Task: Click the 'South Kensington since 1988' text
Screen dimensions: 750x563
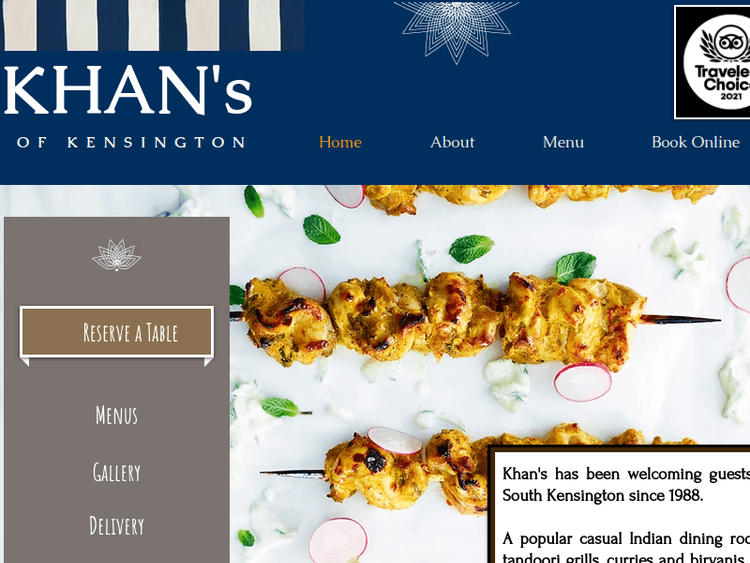Action: [603, 496]
